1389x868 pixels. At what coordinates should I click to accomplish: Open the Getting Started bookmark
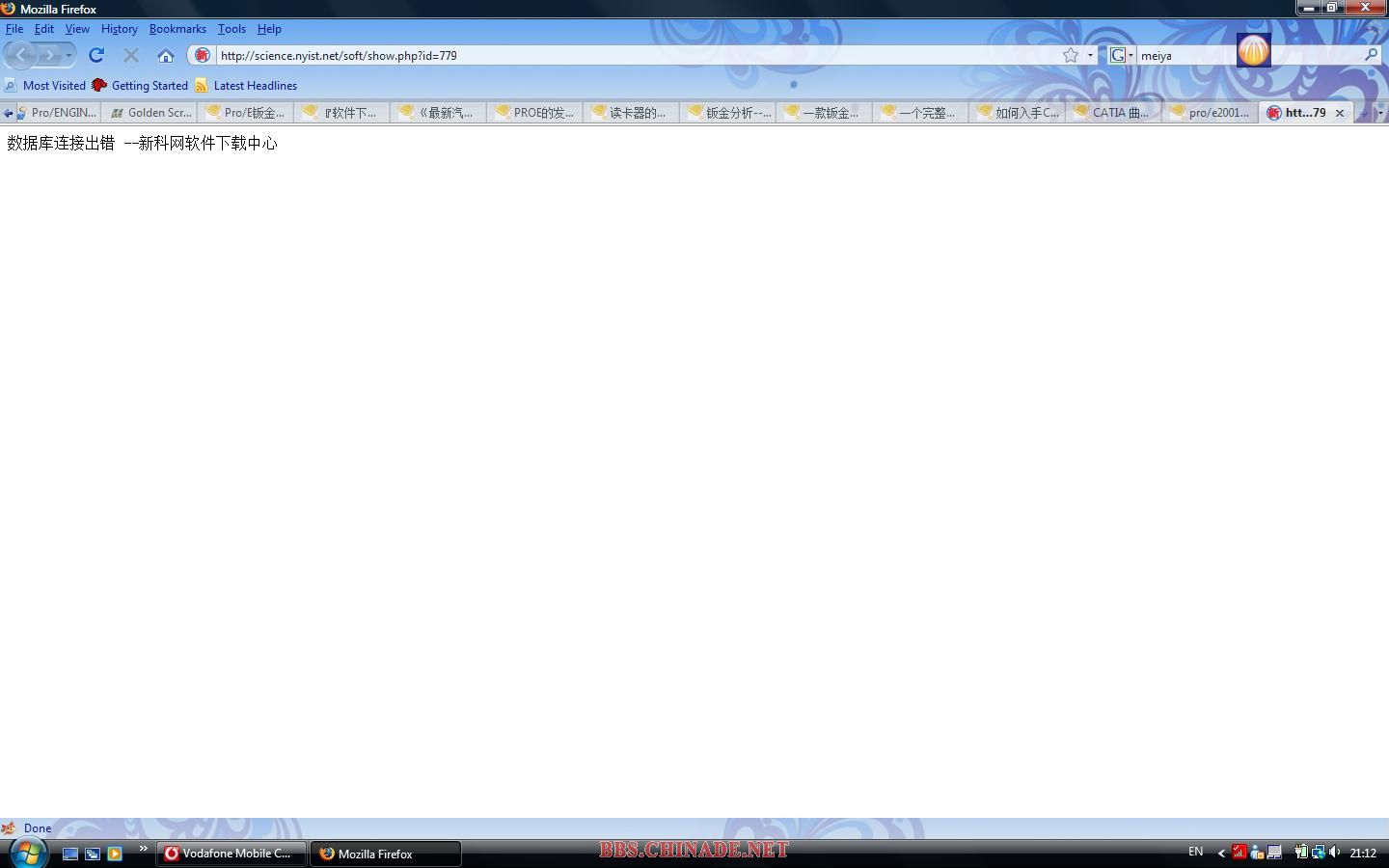click(x=140, y=85)
